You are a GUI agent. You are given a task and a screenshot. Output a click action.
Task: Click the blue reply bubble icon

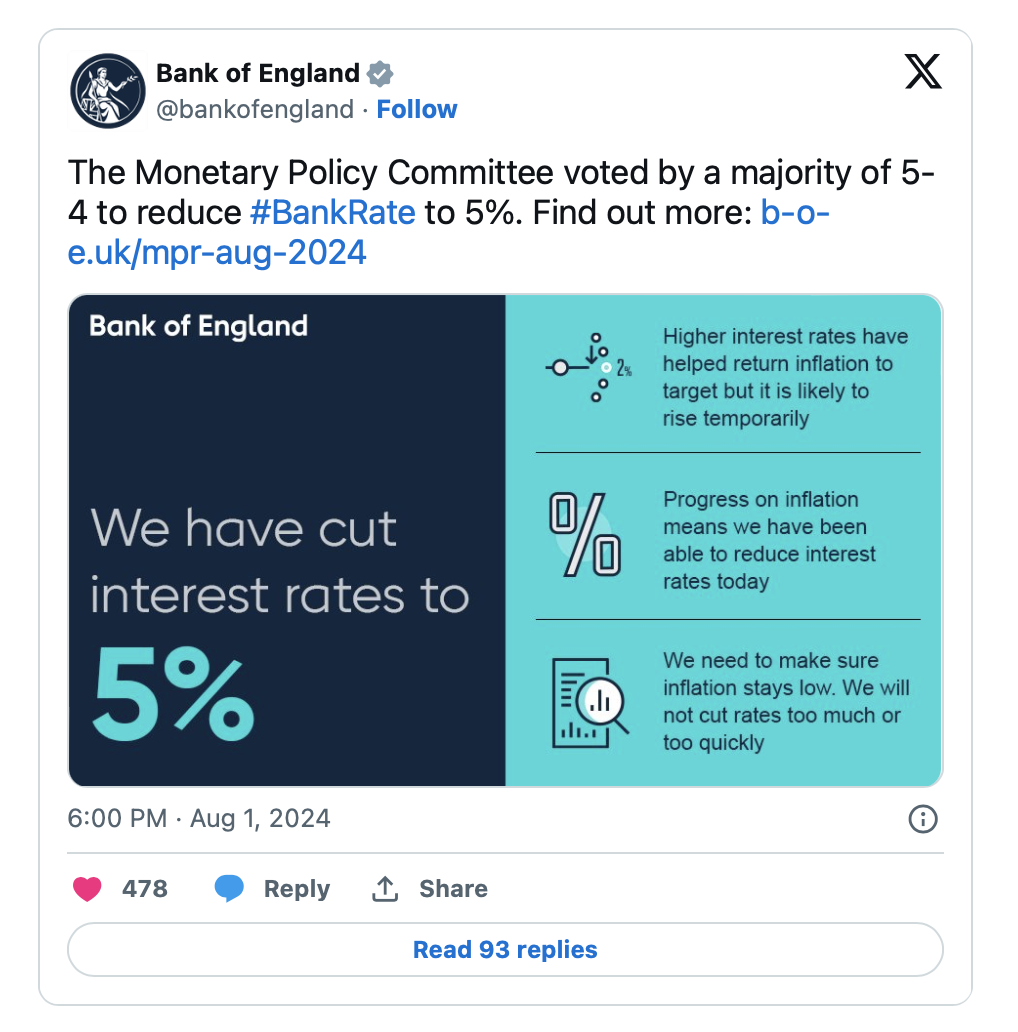[229, 889]
